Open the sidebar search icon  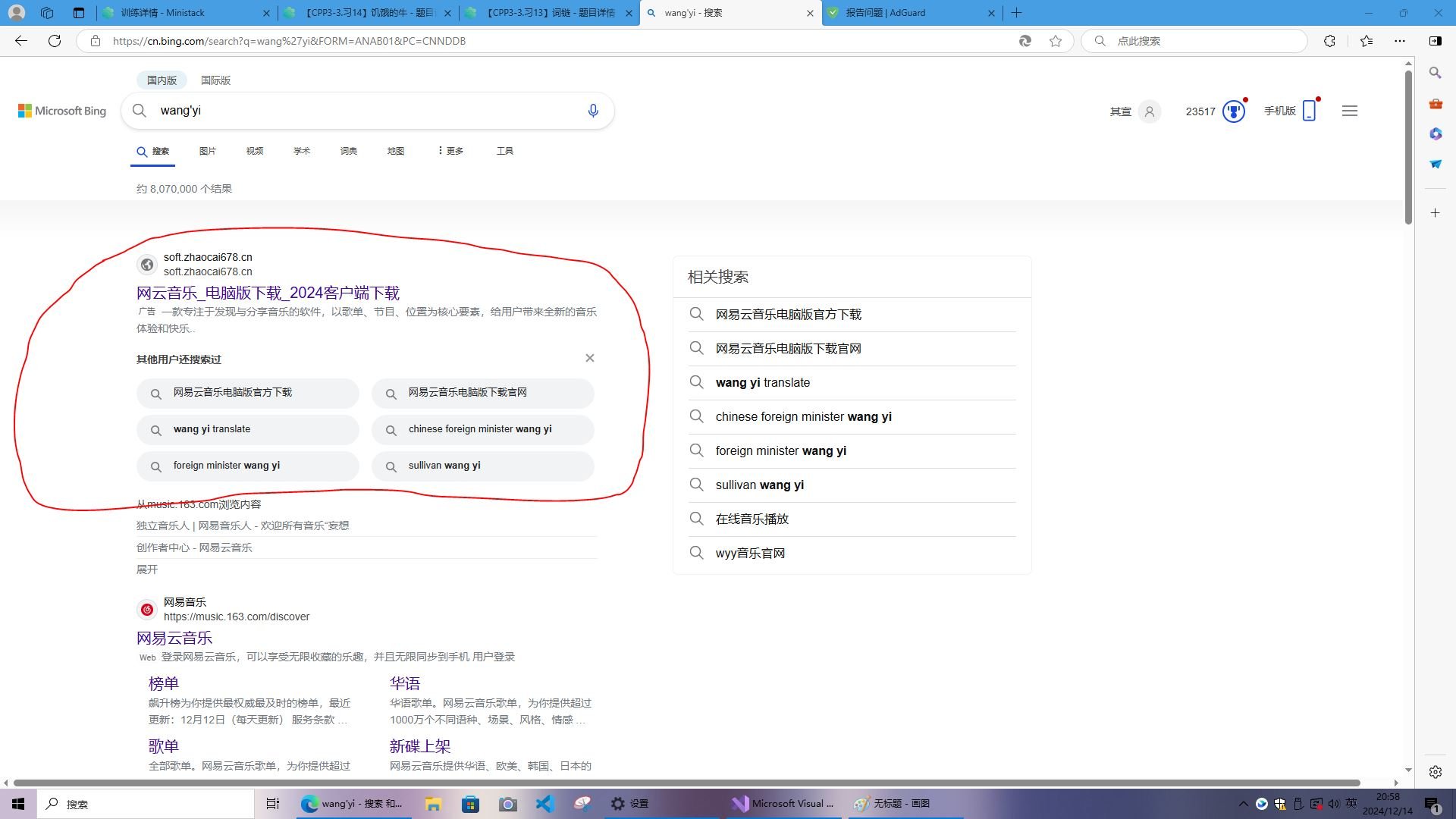tap(1436, 73)
